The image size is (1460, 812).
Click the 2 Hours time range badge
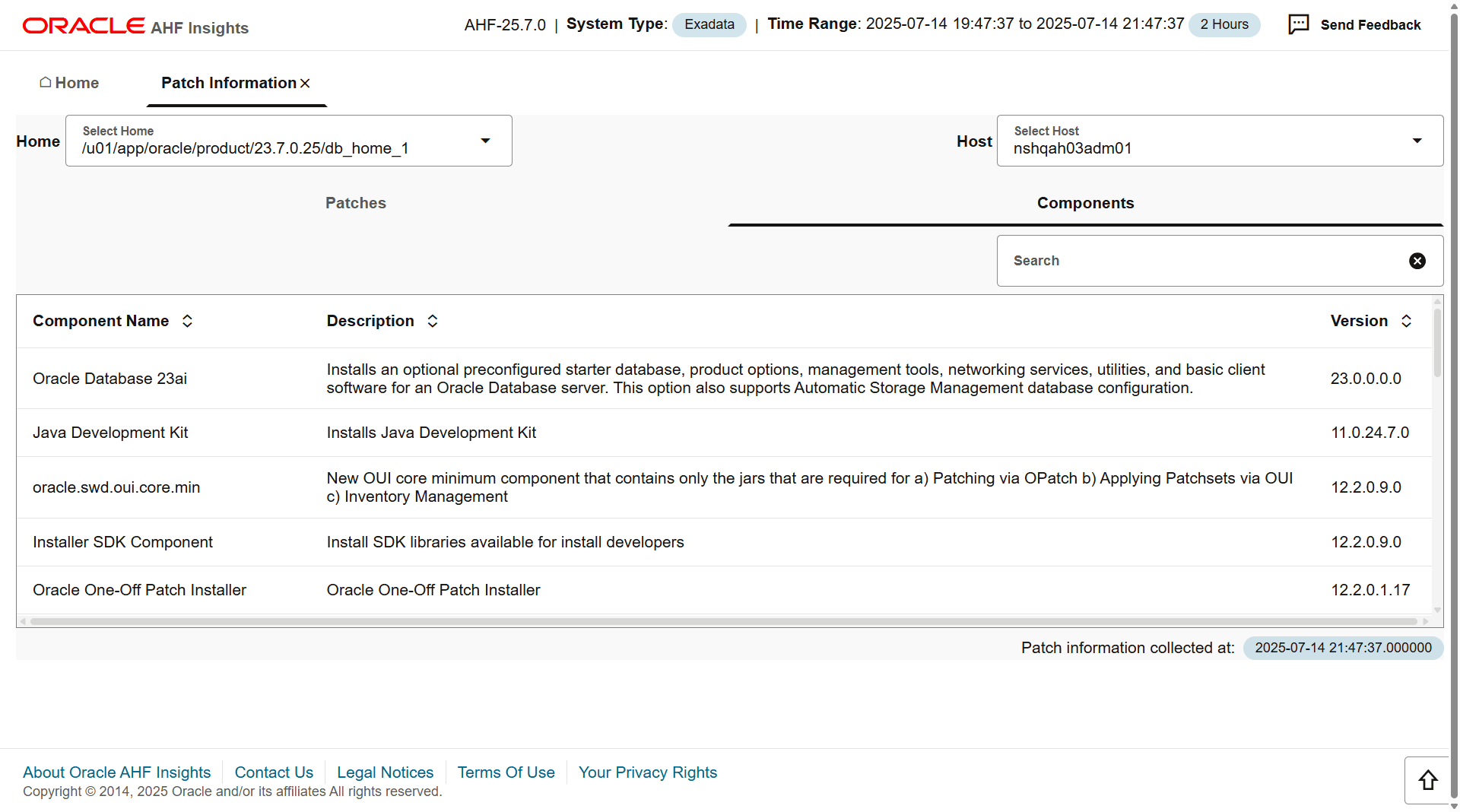1224,24
